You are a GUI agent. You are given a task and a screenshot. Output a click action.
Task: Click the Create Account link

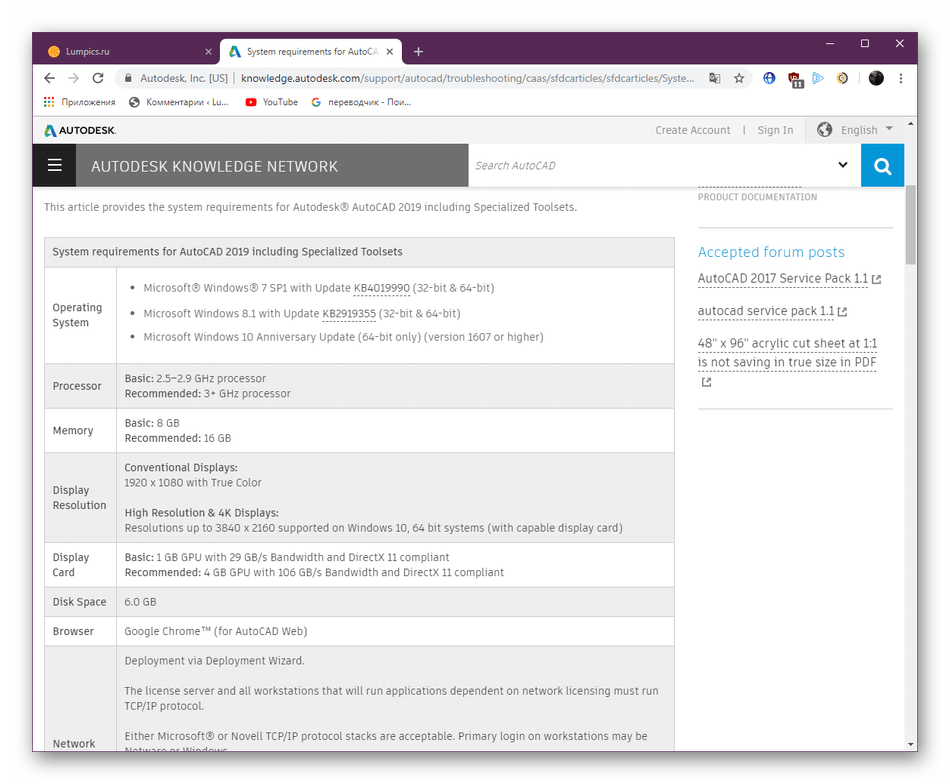point(693,130)
